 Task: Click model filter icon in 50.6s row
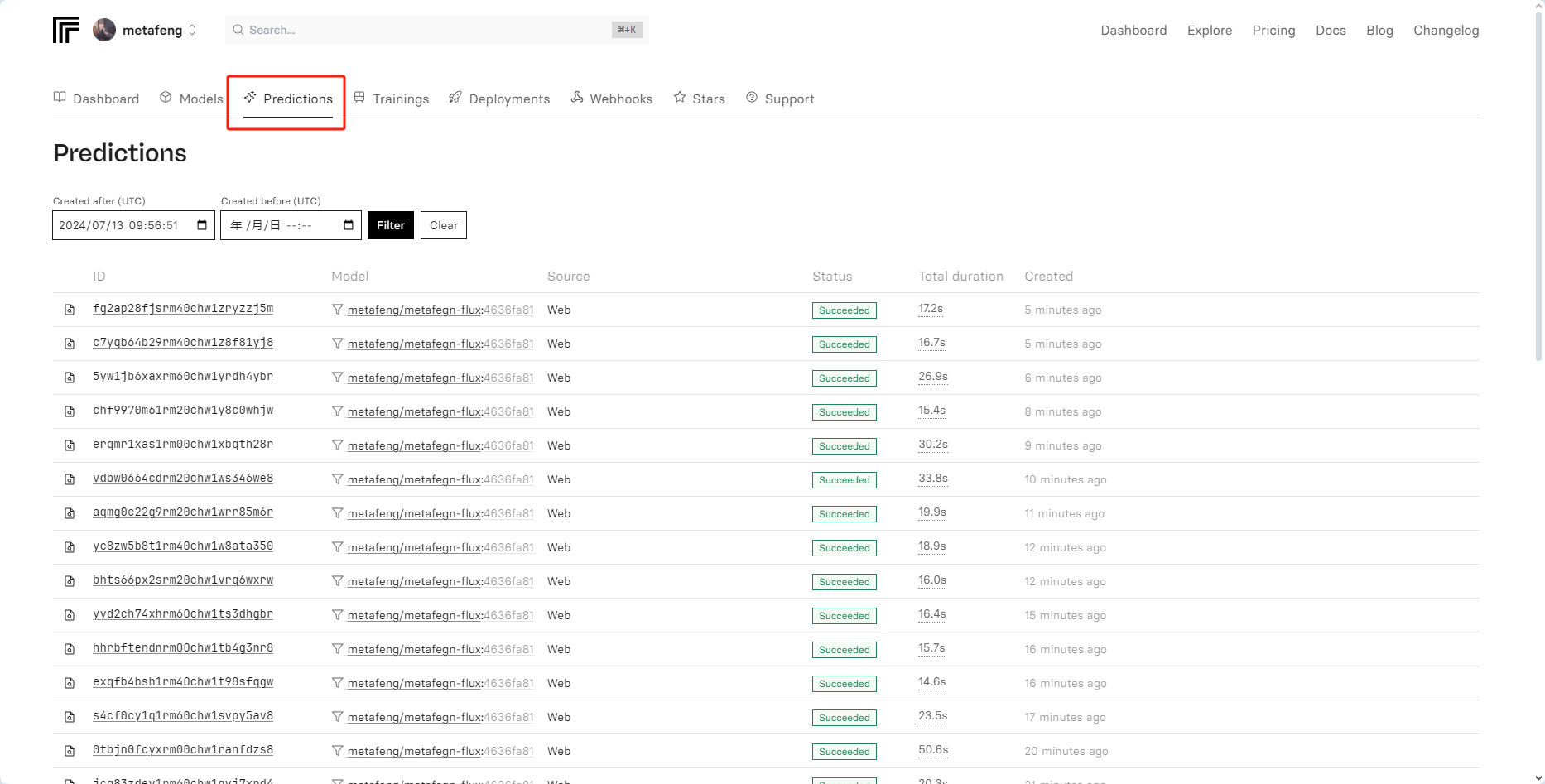tap(337, 751)
